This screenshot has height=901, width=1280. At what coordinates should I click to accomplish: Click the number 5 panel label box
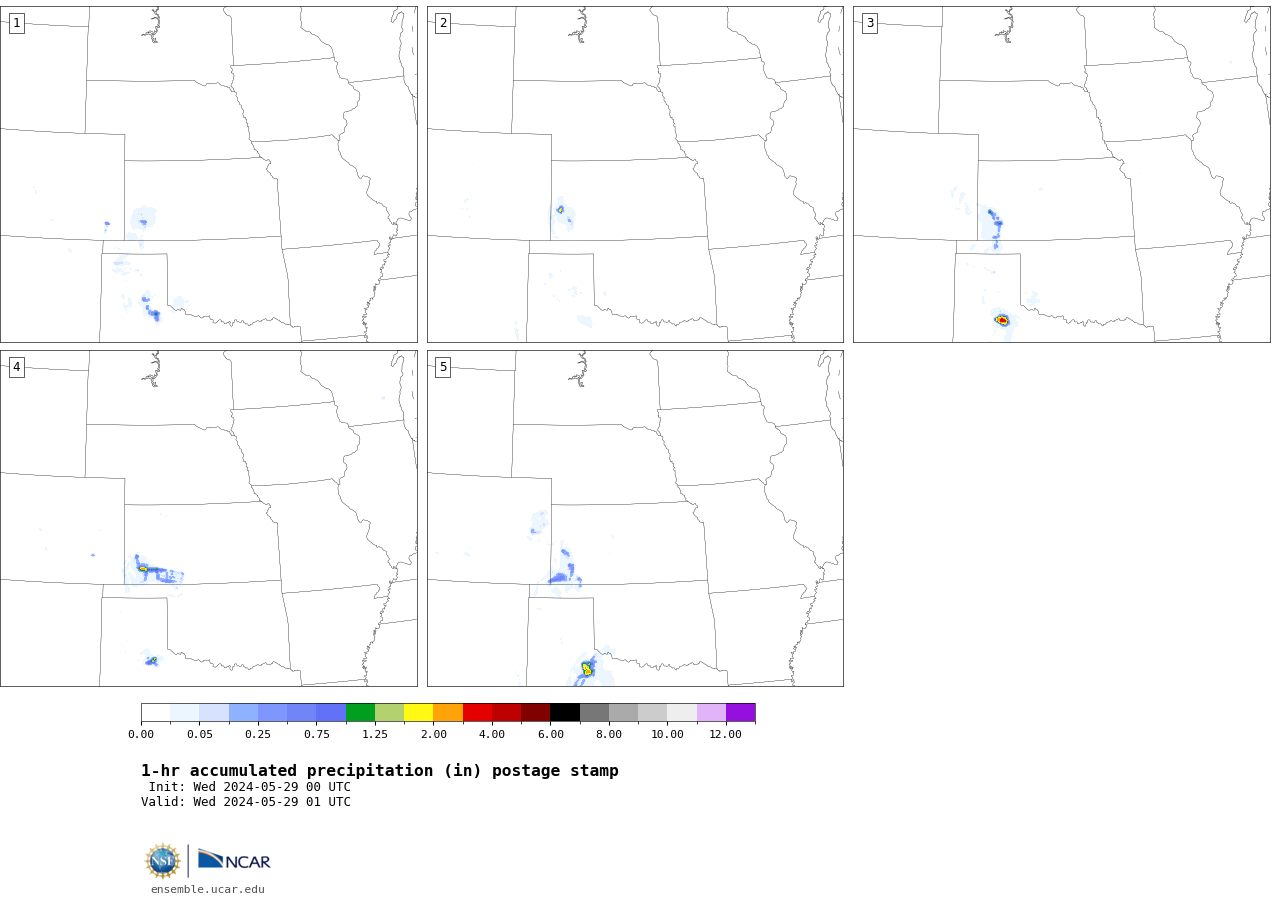click(443, 367)
